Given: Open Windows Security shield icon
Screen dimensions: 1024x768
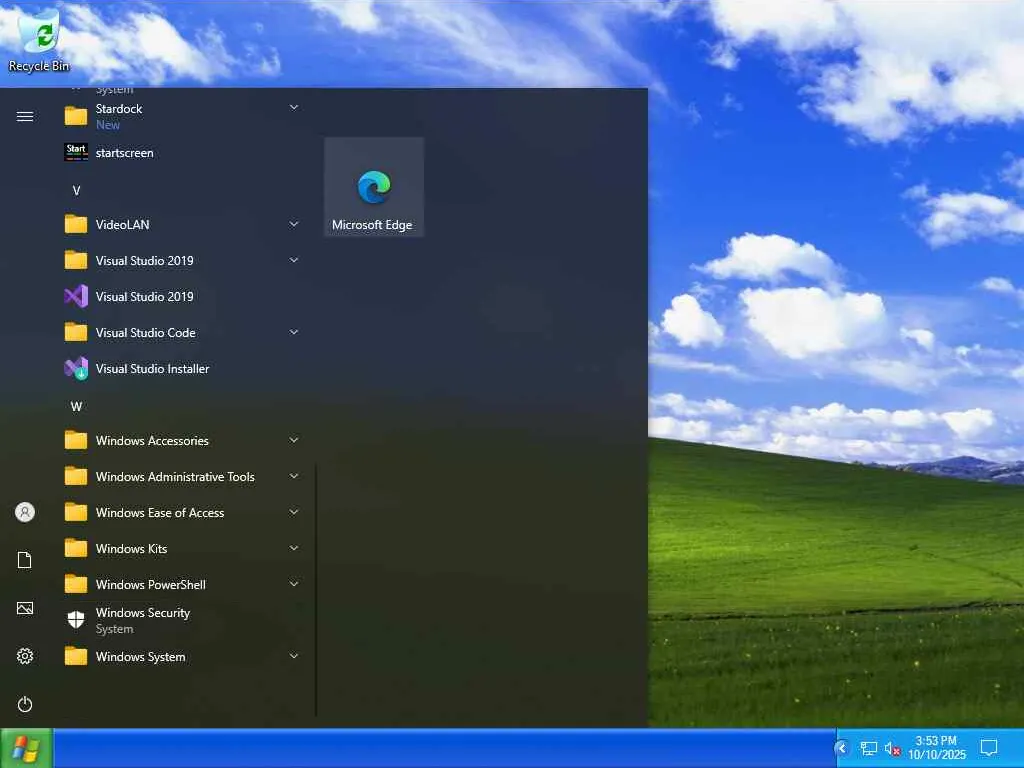Looking at the screenshot, I should [x=76, y=619].
